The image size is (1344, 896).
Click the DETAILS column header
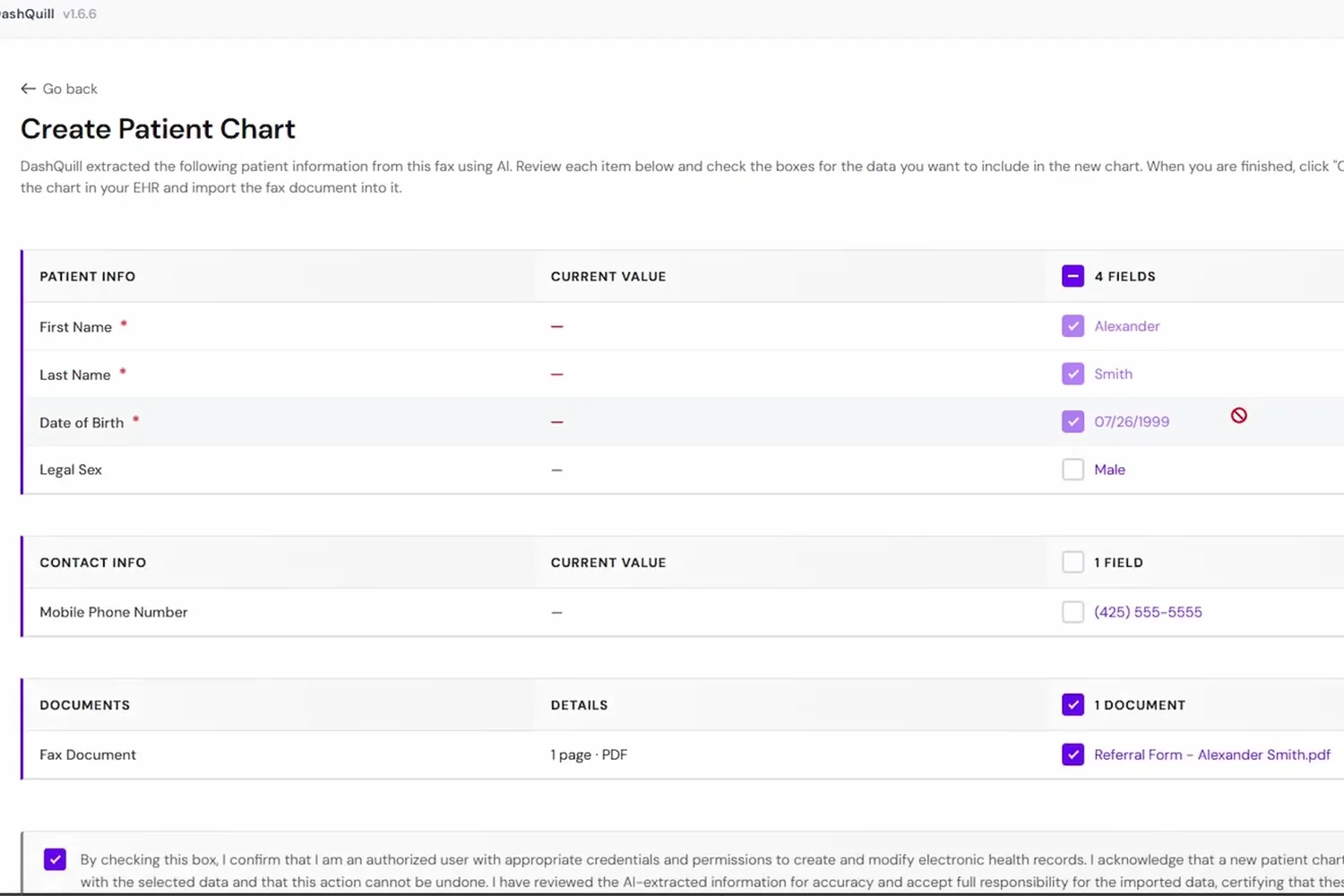(x=579, y=704)
